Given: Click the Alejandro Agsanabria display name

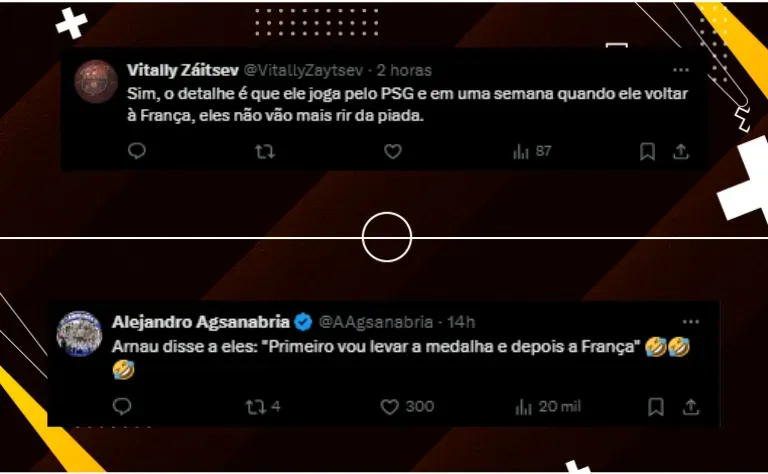Looking at the screenshot, I should [x=201, y=322].
